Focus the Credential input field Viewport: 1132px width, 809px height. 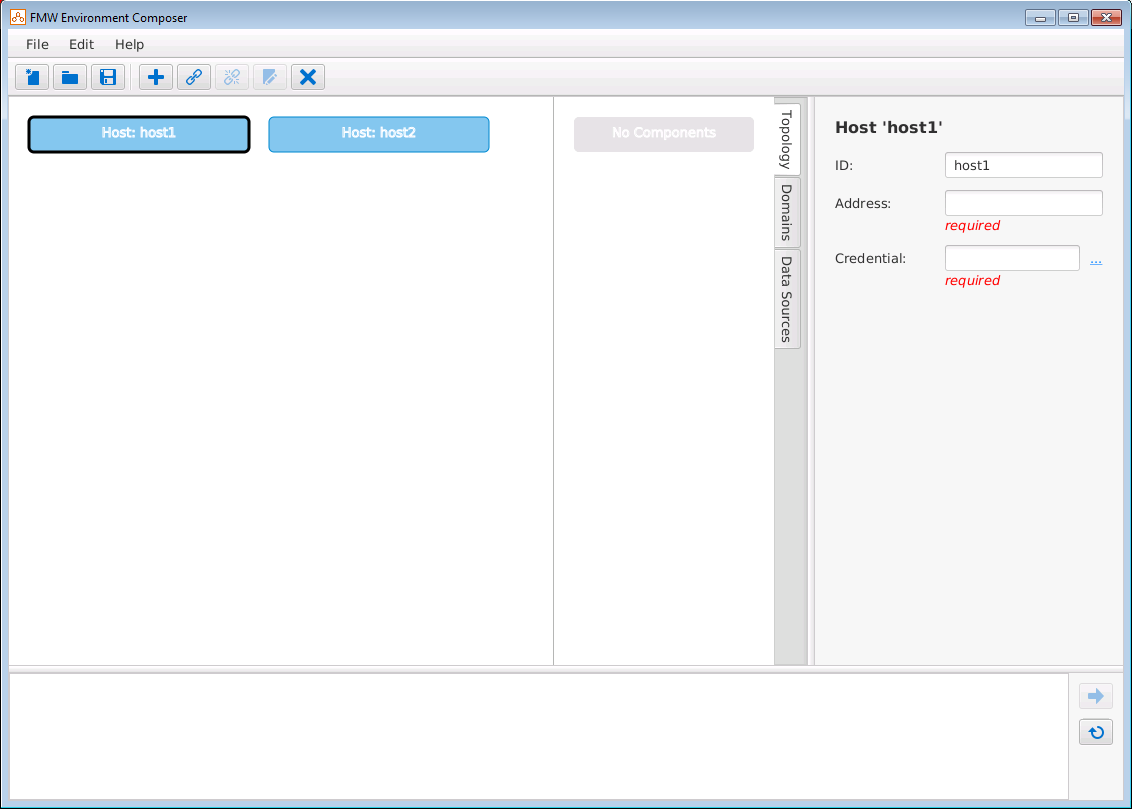1012,258
